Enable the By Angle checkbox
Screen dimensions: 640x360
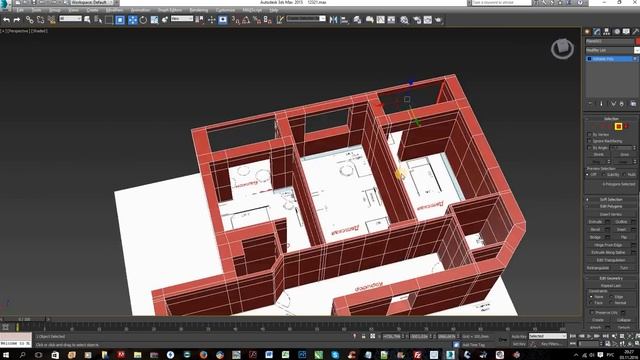(x=589, y=147)
